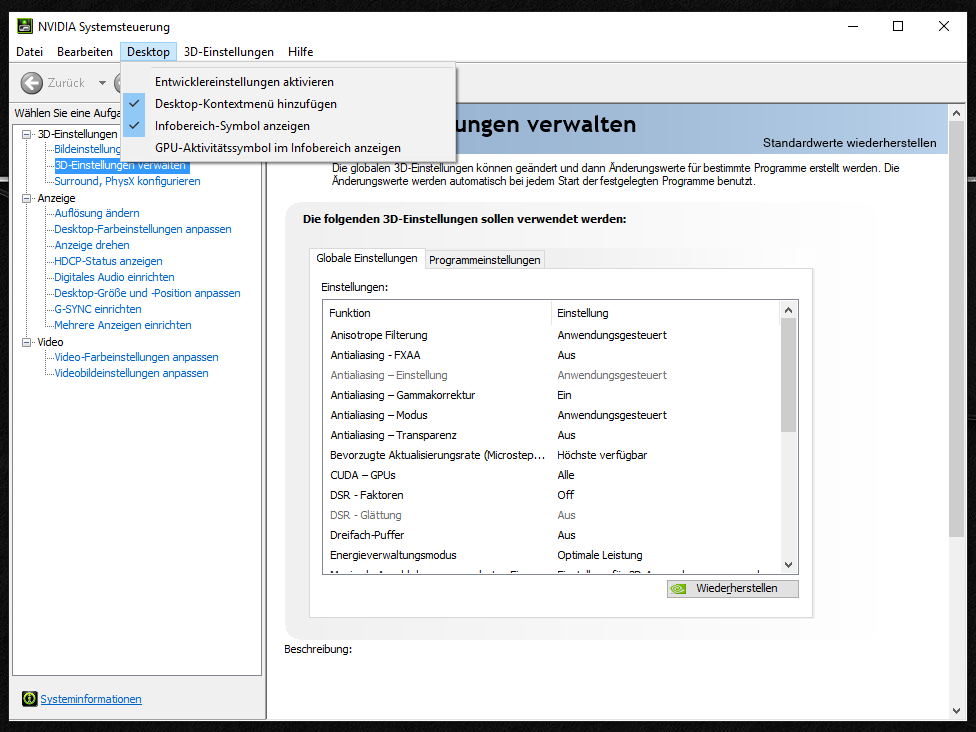
Task: Open HDCP-Status anzeigen
Action: pos(108,261)
